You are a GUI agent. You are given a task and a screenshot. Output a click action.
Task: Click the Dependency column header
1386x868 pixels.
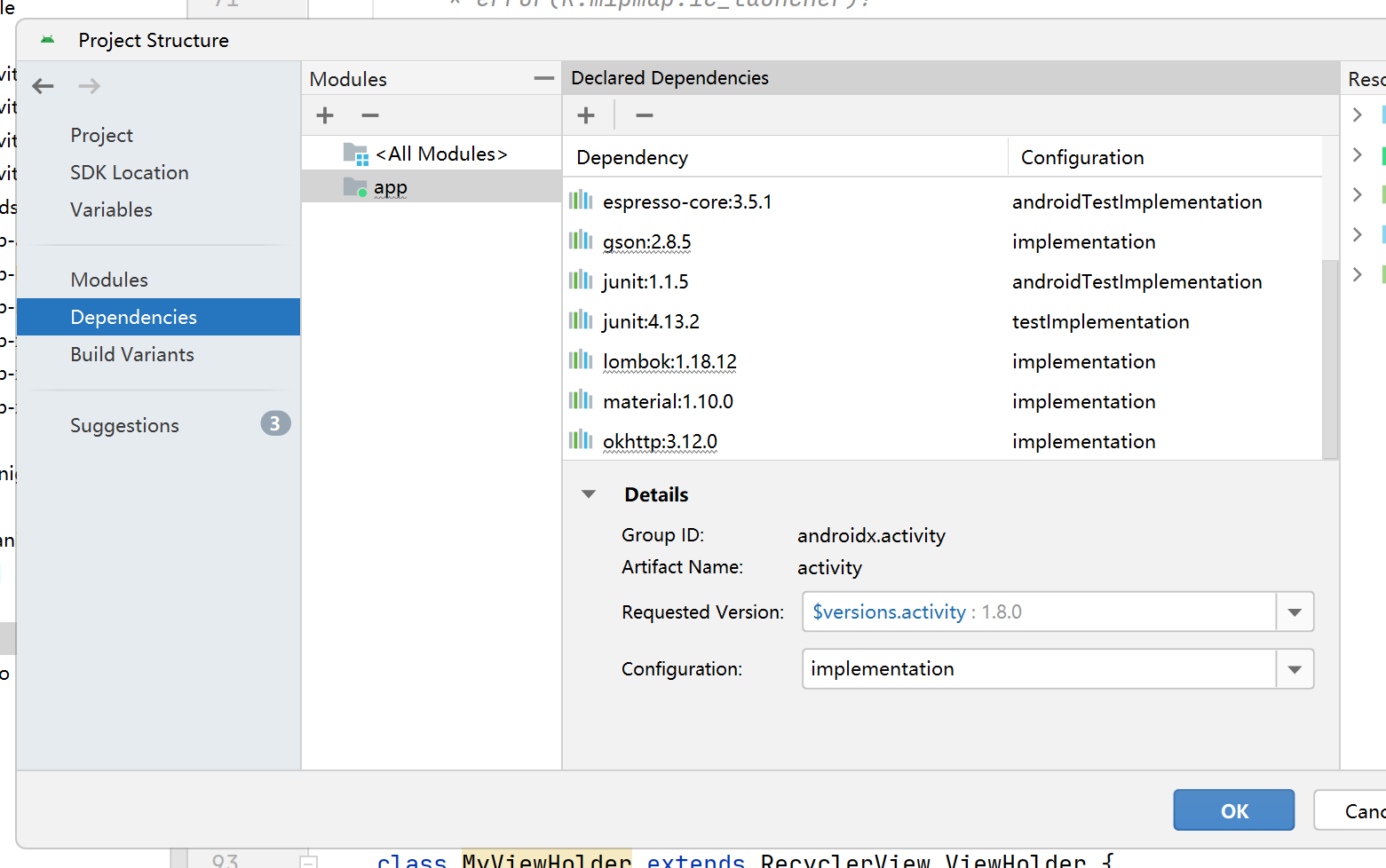pyautogui.click(x=786, y=157)
